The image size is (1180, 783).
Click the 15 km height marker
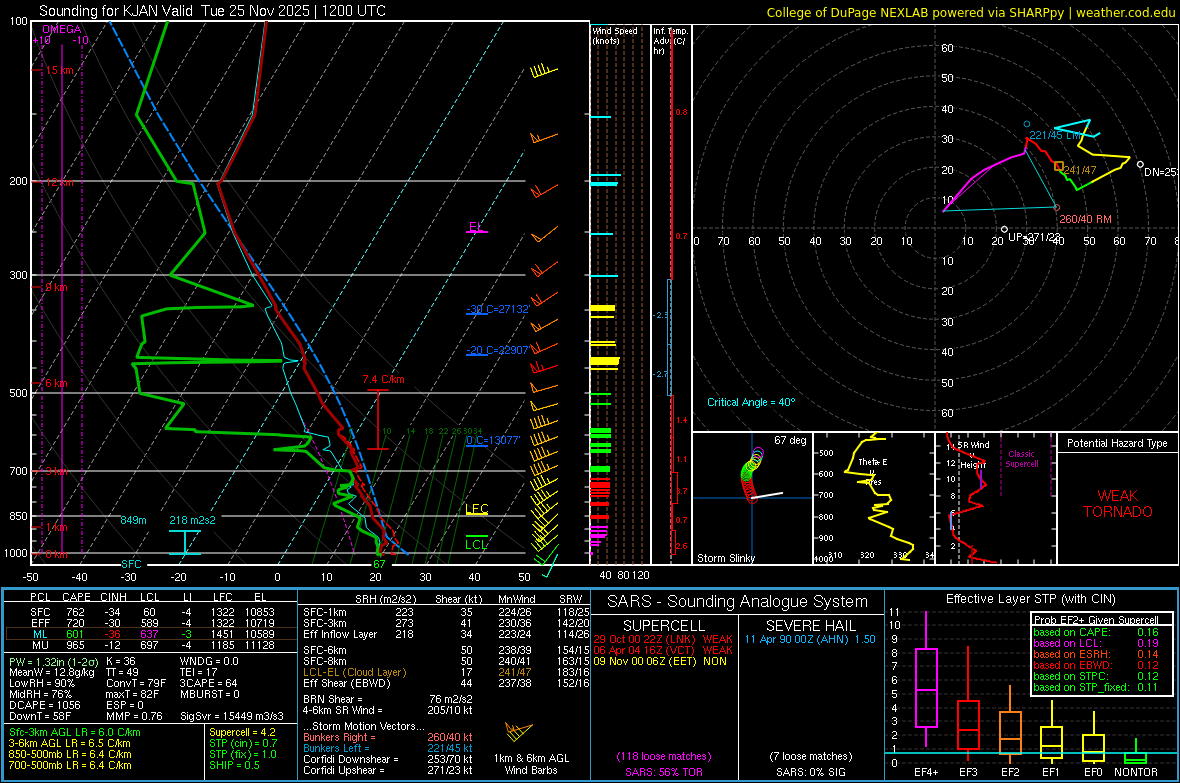pos(59,70)
